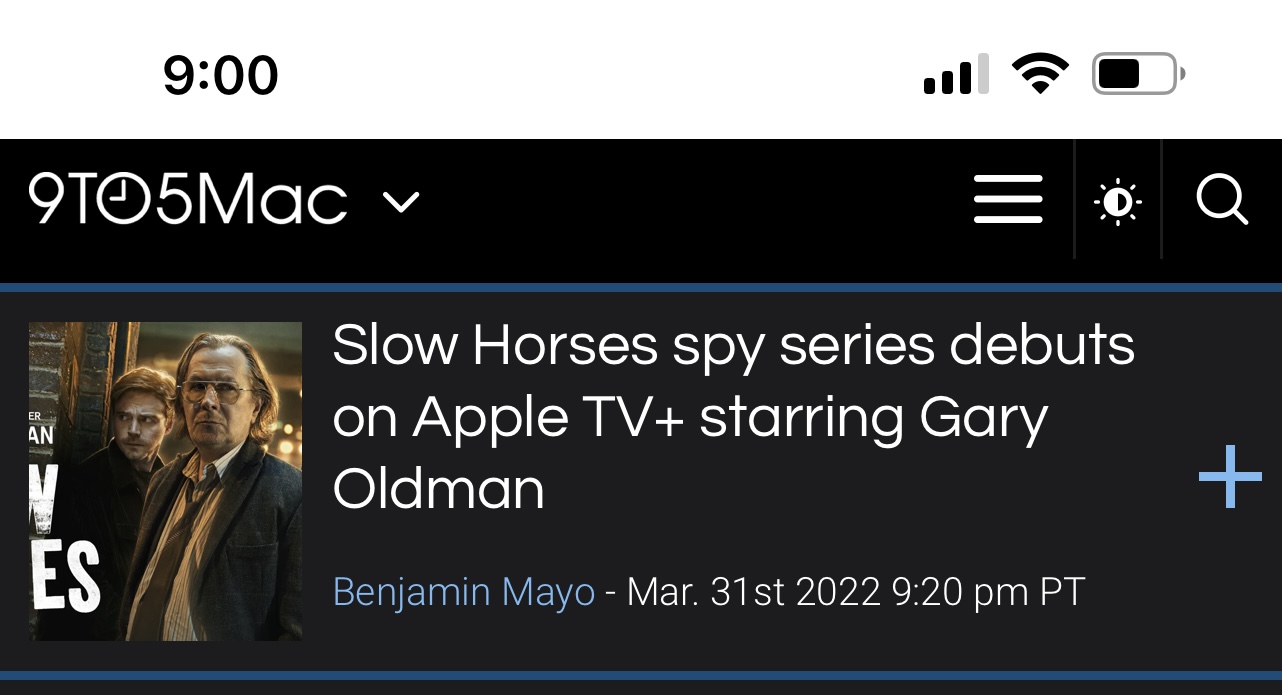Go to the 9to5Mac home logo

(188, 199)
